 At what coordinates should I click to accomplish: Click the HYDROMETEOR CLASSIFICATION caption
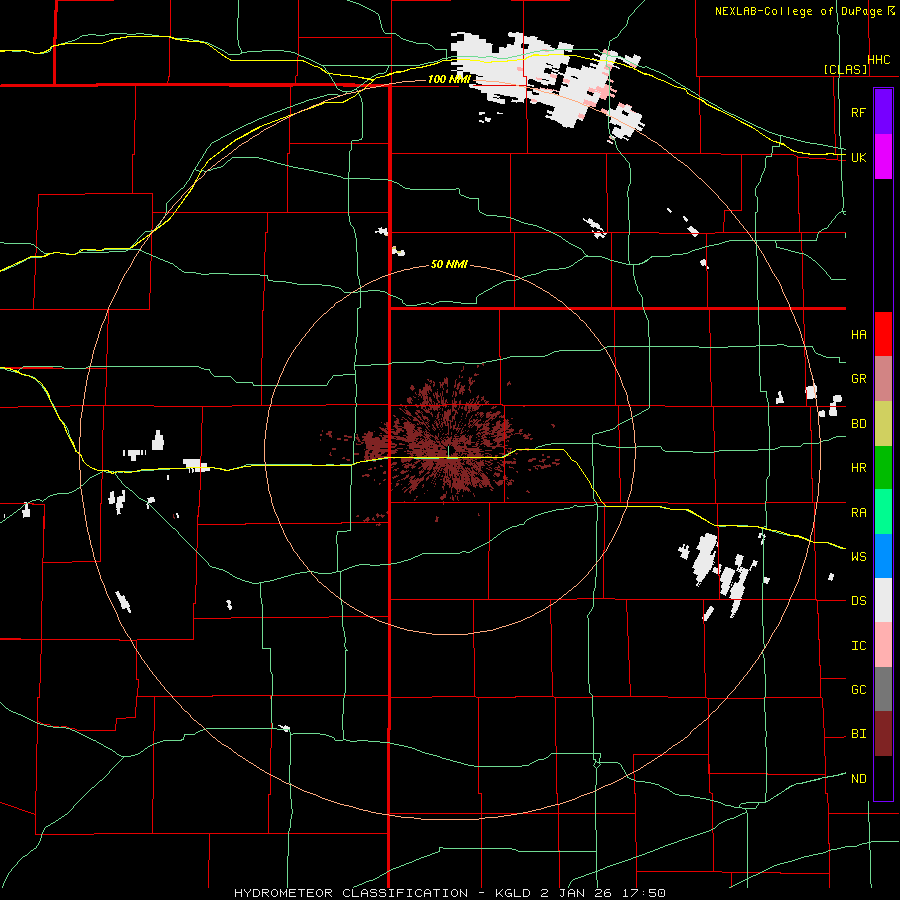click(351, 893)
